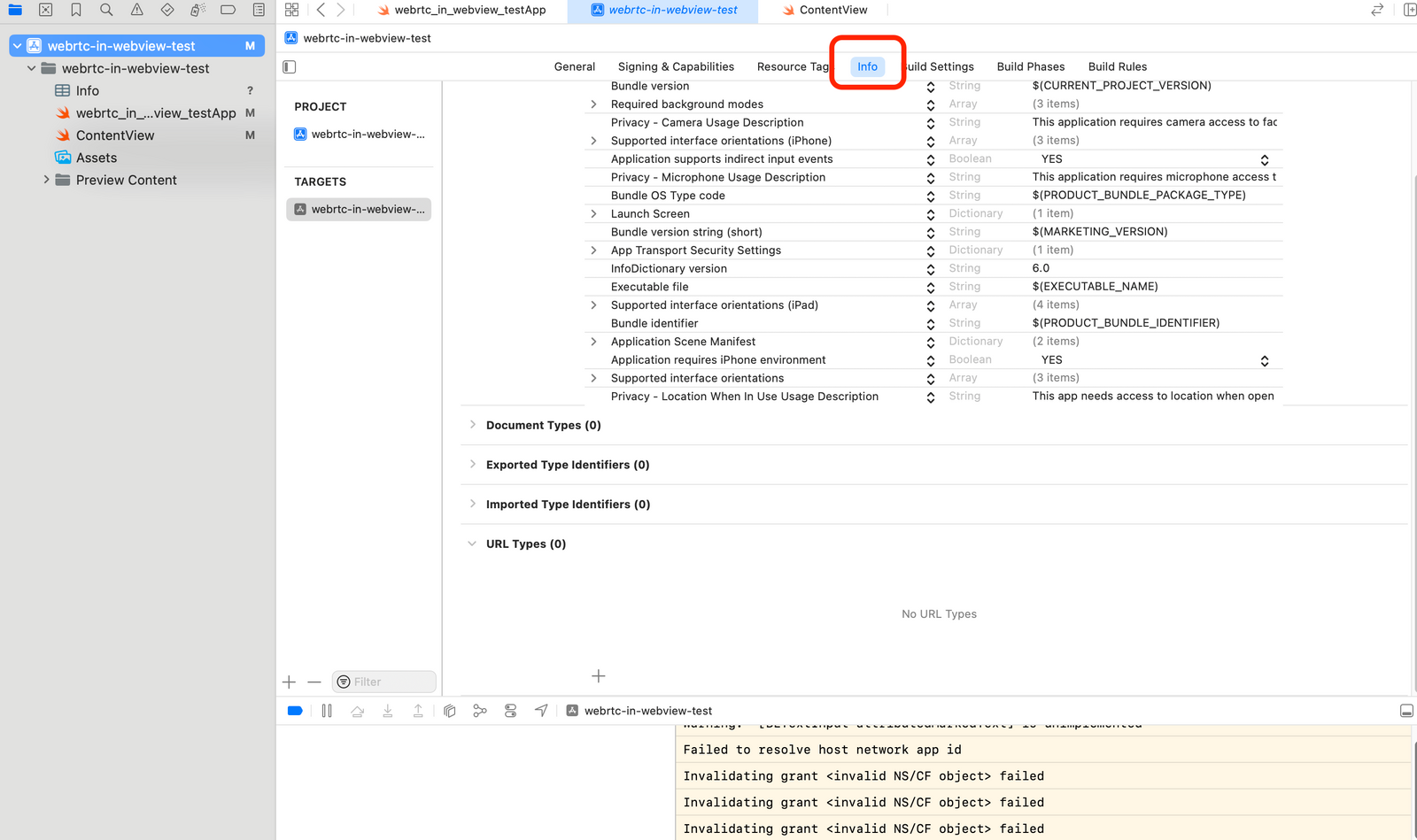Select the project under PROJECT heading
Viewport: 1417px width, 840px height.
(359, 135)
